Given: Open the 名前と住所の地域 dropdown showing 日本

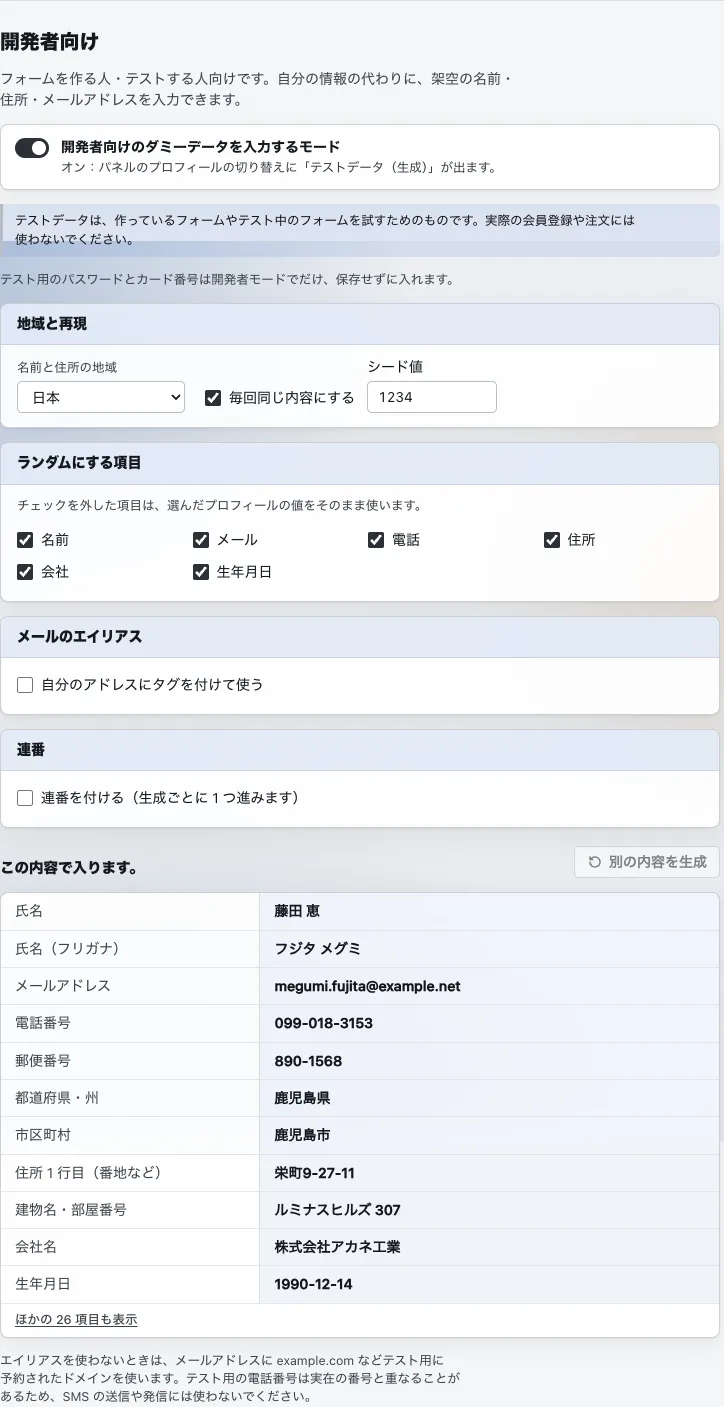Looking at the screenshot, I should (101, 397).
